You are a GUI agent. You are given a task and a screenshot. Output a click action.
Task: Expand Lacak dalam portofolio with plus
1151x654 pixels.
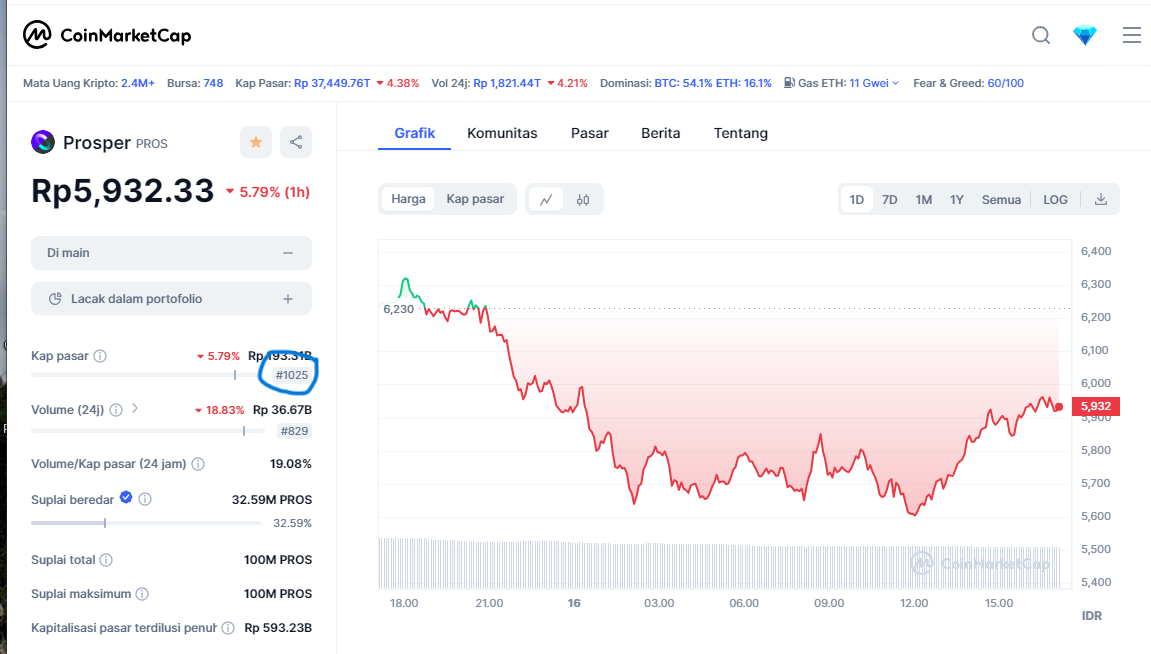[x=288, y=299]
